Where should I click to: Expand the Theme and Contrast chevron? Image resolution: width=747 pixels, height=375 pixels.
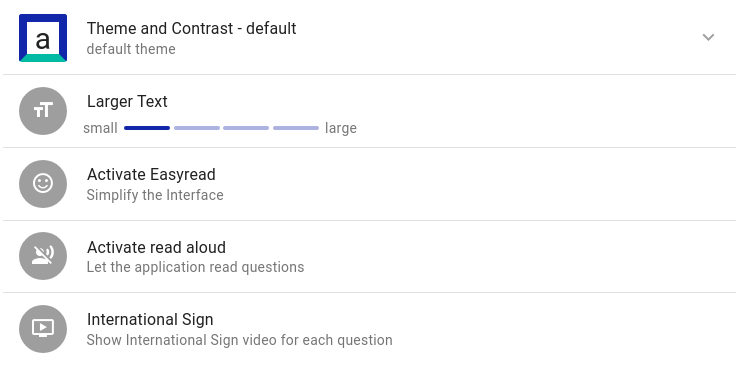pos(708,37)
